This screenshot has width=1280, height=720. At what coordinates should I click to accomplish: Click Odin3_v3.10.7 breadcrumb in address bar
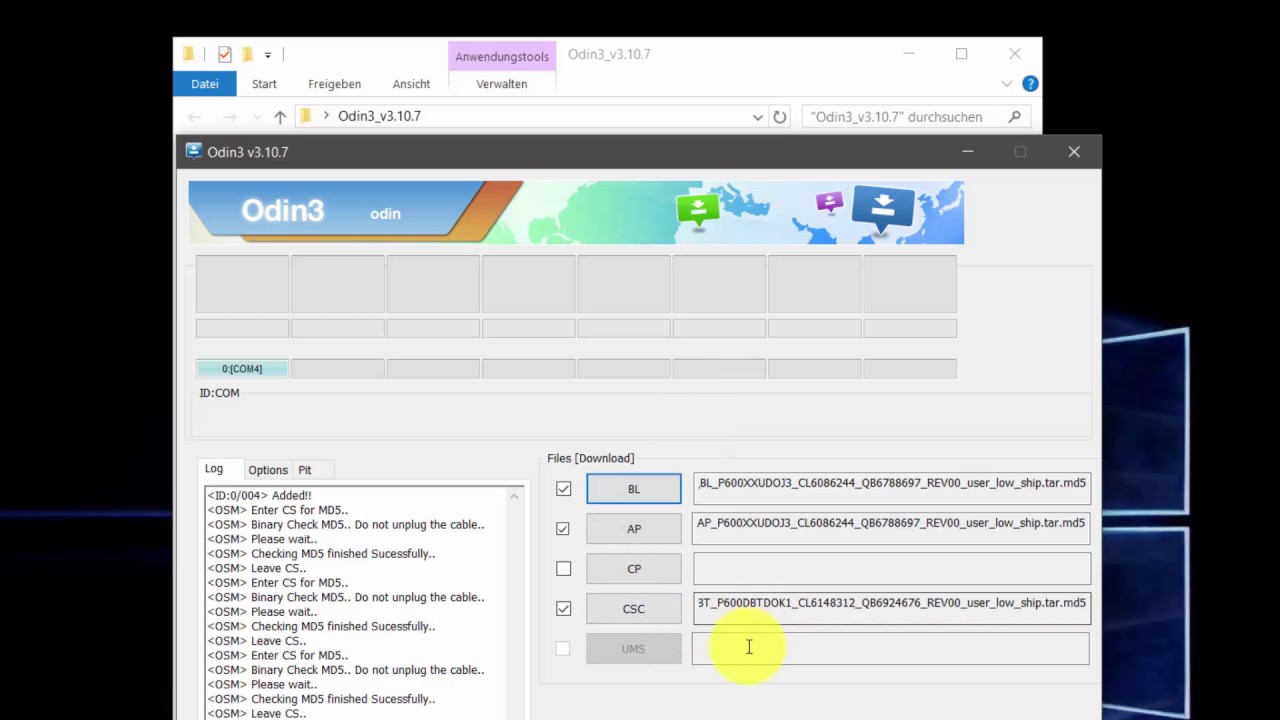[379, 116]
